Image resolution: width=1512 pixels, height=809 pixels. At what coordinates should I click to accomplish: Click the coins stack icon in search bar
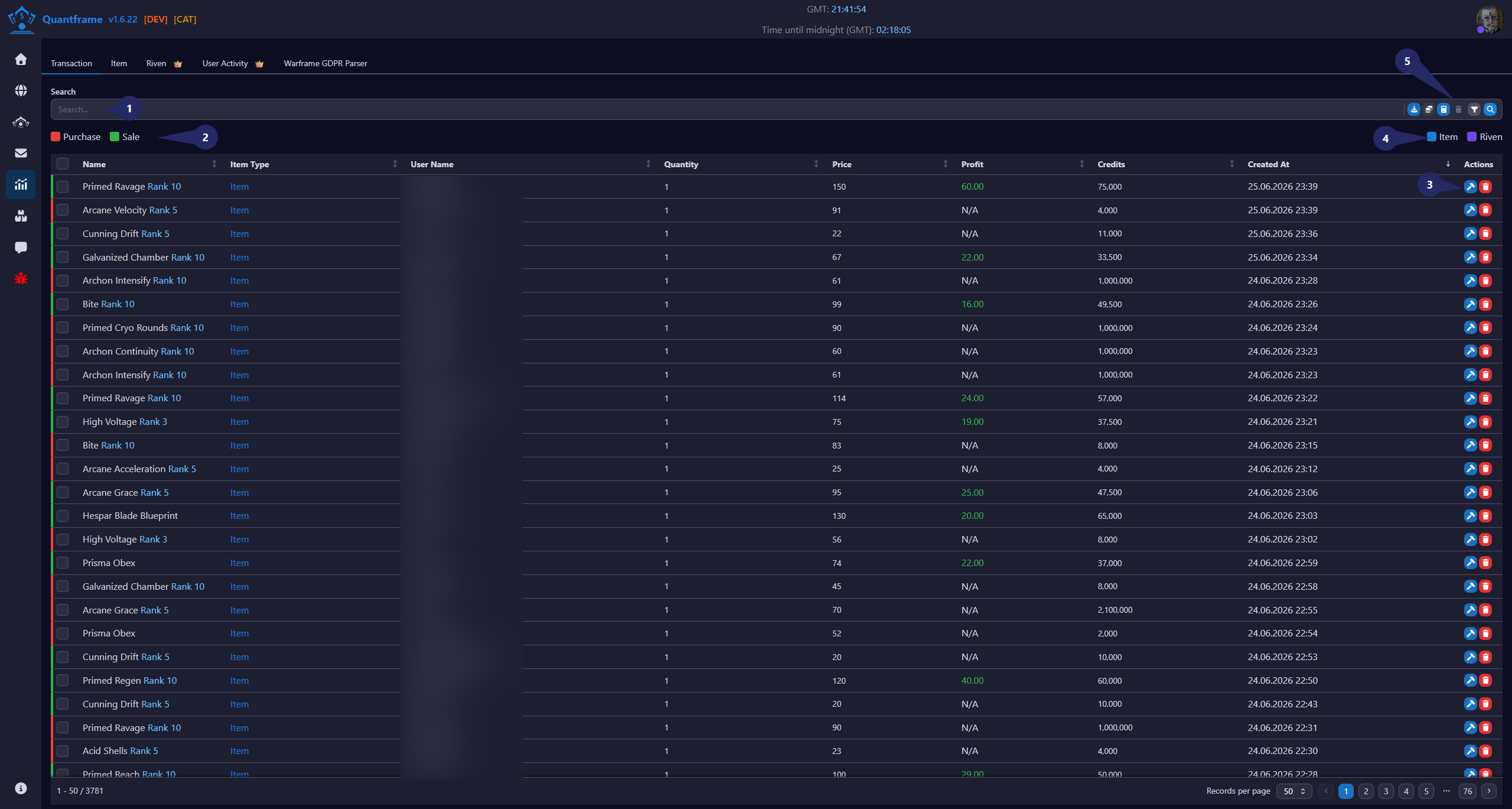pos(1429,109)
